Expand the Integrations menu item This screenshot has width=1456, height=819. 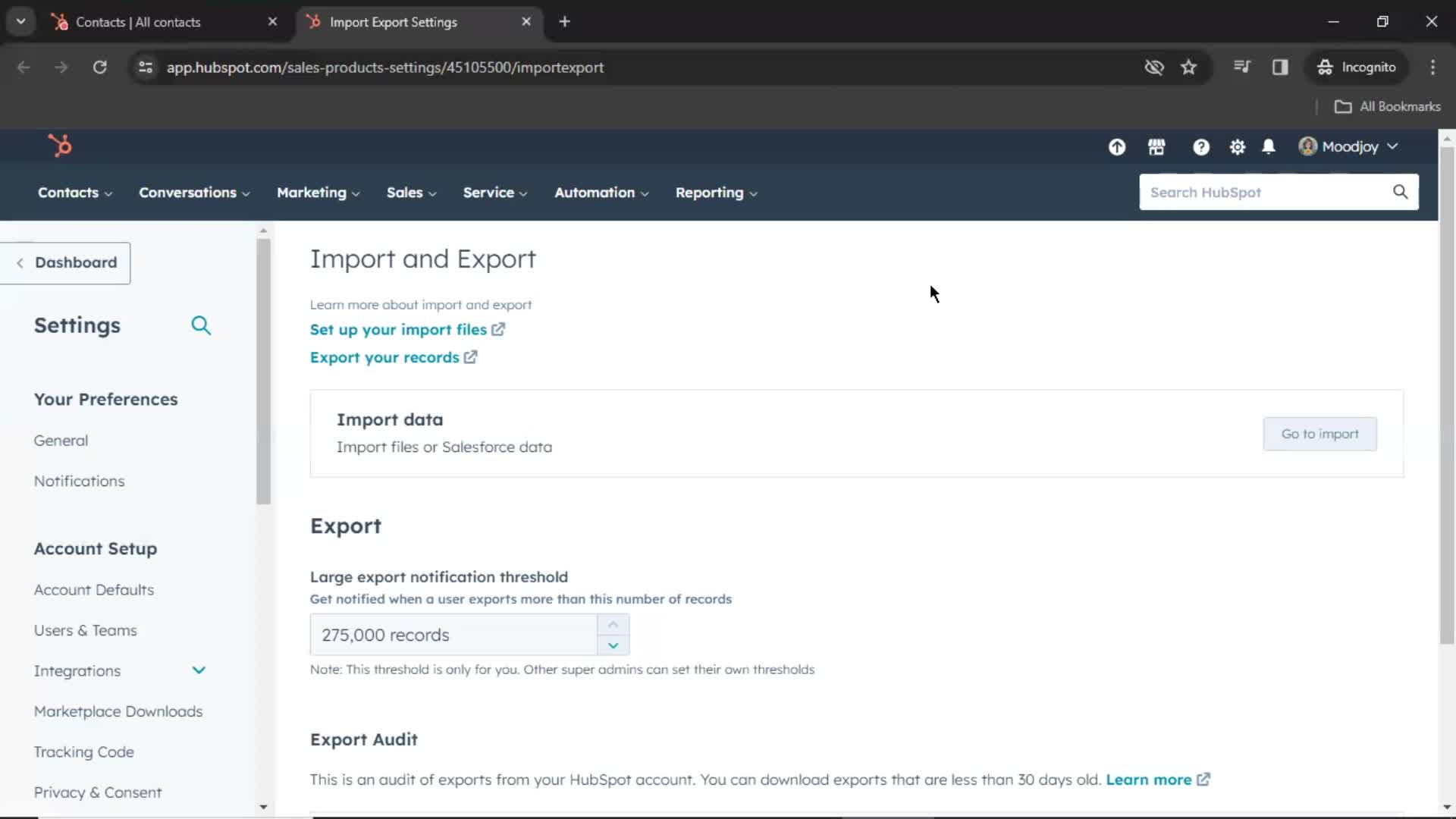199,670
